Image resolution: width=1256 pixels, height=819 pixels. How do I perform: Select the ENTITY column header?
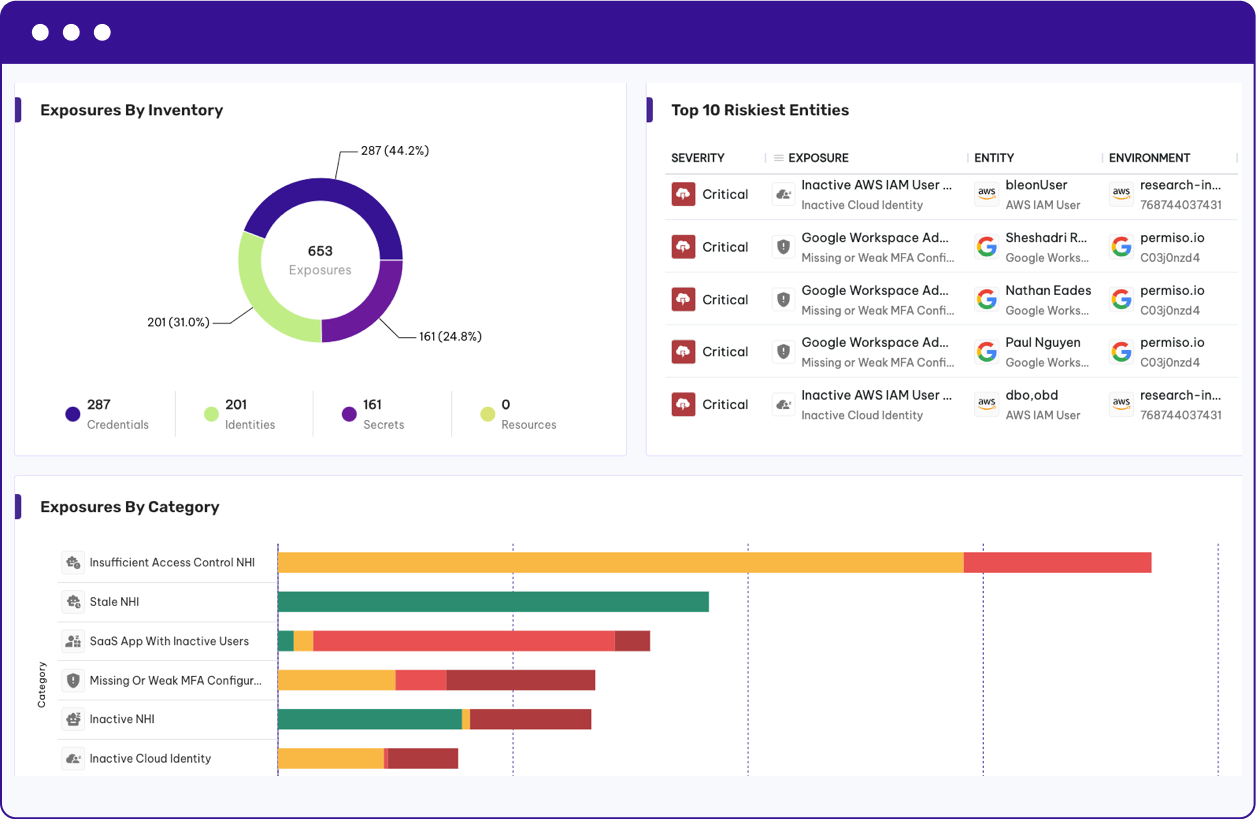994,158
